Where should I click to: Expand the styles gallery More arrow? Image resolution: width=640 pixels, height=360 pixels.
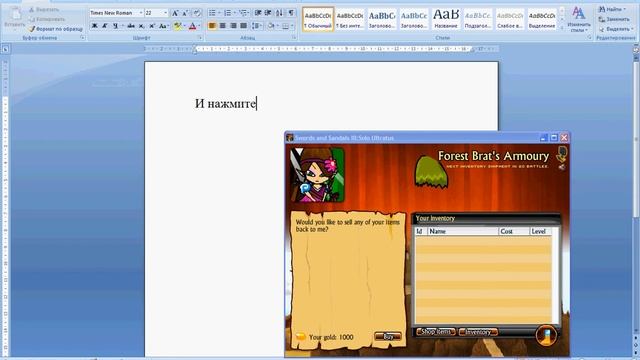click(562, 28)
